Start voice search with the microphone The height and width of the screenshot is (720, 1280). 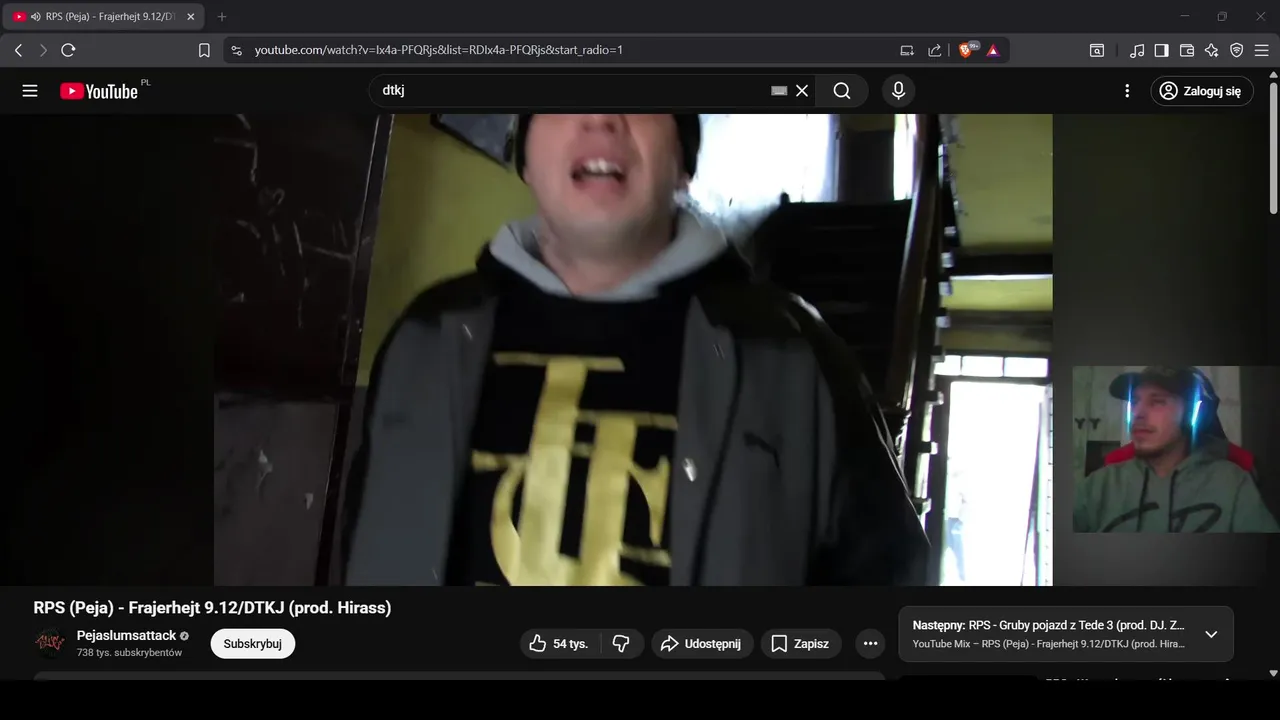coord(898,91)
